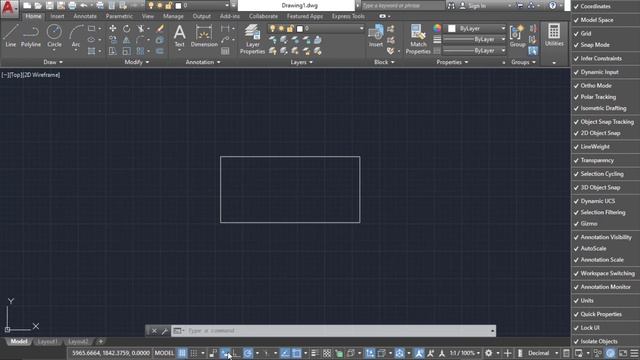Switch to the Parametric ribbon tab
This screenshot has height=360, width=640.
click(x=119, y=16)
